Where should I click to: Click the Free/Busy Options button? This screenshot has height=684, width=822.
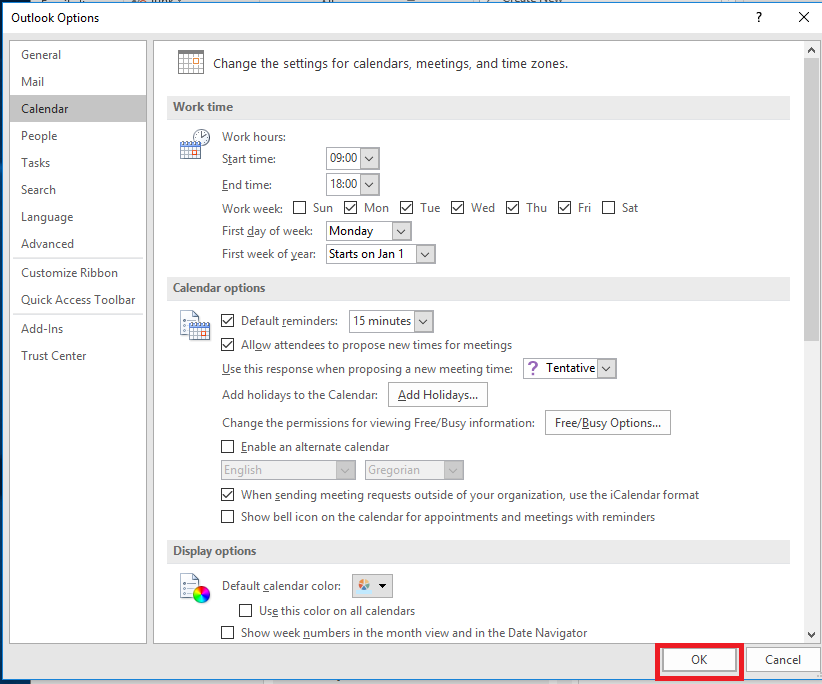(608, 423)
